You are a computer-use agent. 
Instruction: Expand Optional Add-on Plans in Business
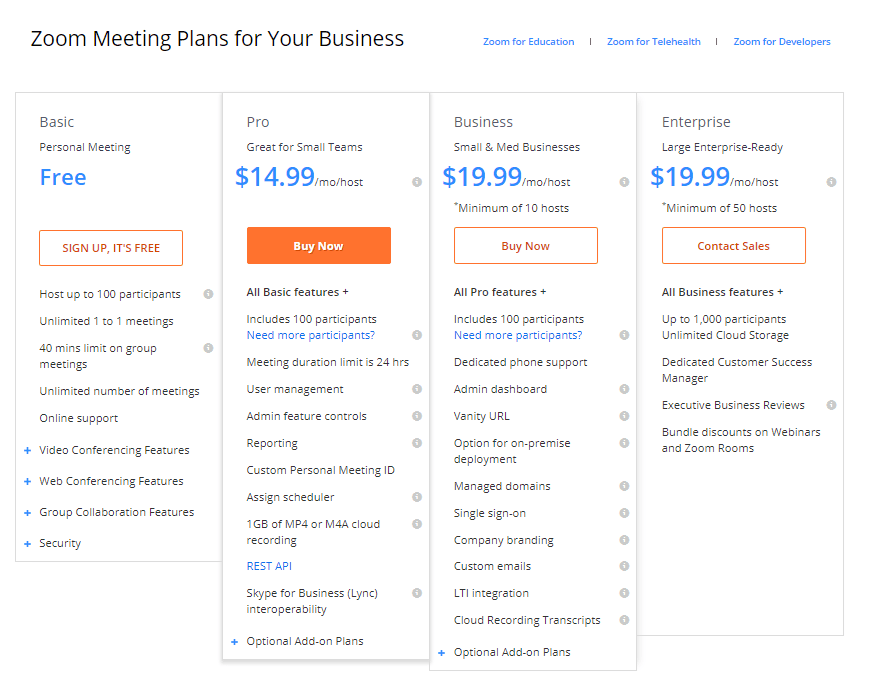442,653
